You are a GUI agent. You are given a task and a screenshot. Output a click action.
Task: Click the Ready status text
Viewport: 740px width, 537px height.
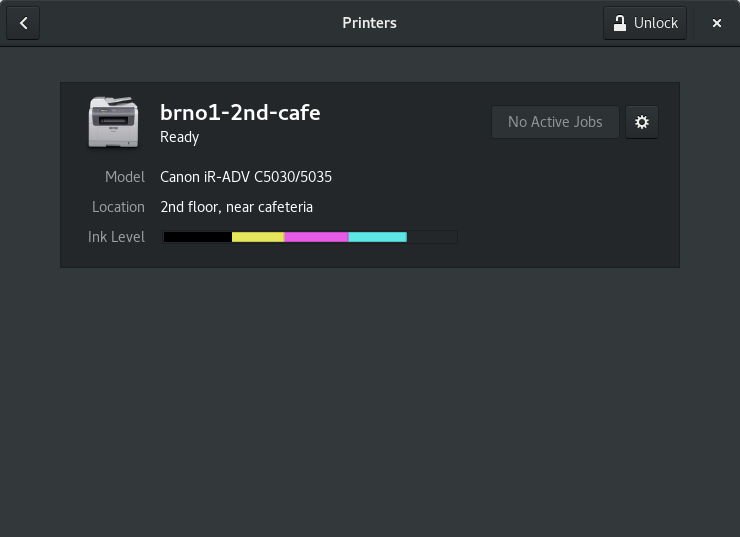tap(179, 137)
